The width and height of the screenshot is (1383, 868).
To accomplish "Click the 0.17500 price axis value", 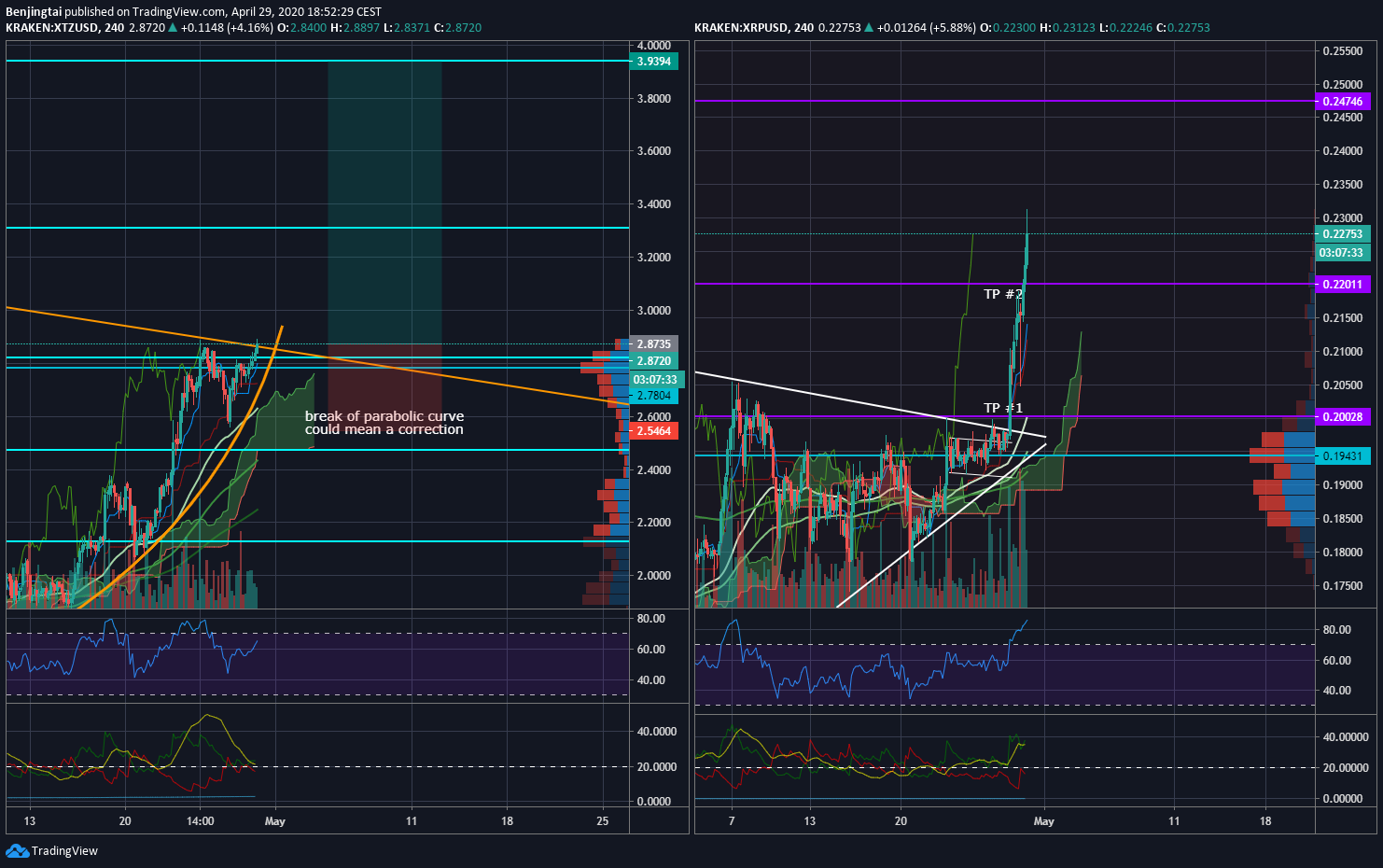I will coord(1343,586).
